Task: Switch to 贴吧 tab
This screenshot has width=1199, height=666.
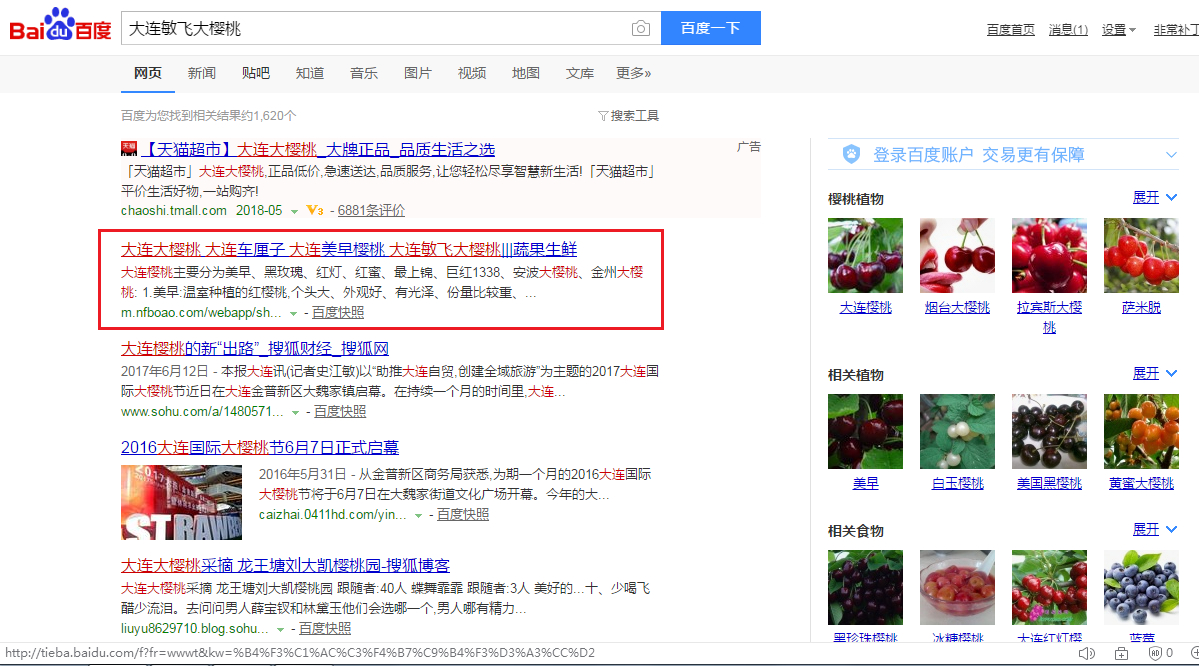Action: coord(255,73)
